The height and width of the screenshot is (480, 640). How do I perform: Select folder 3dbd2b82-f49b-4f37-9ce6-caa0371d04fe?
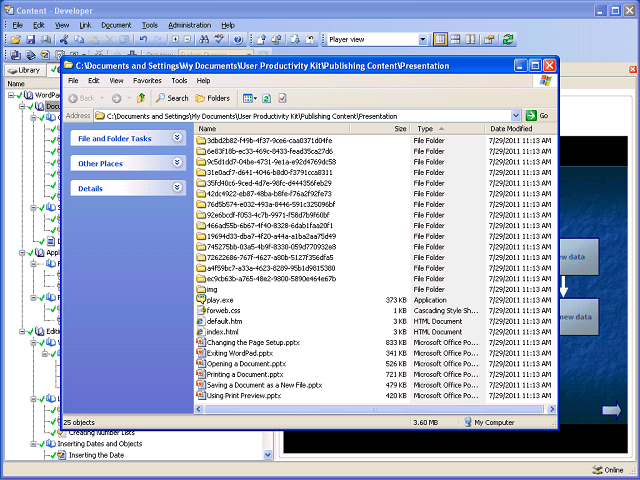point(264,140)
